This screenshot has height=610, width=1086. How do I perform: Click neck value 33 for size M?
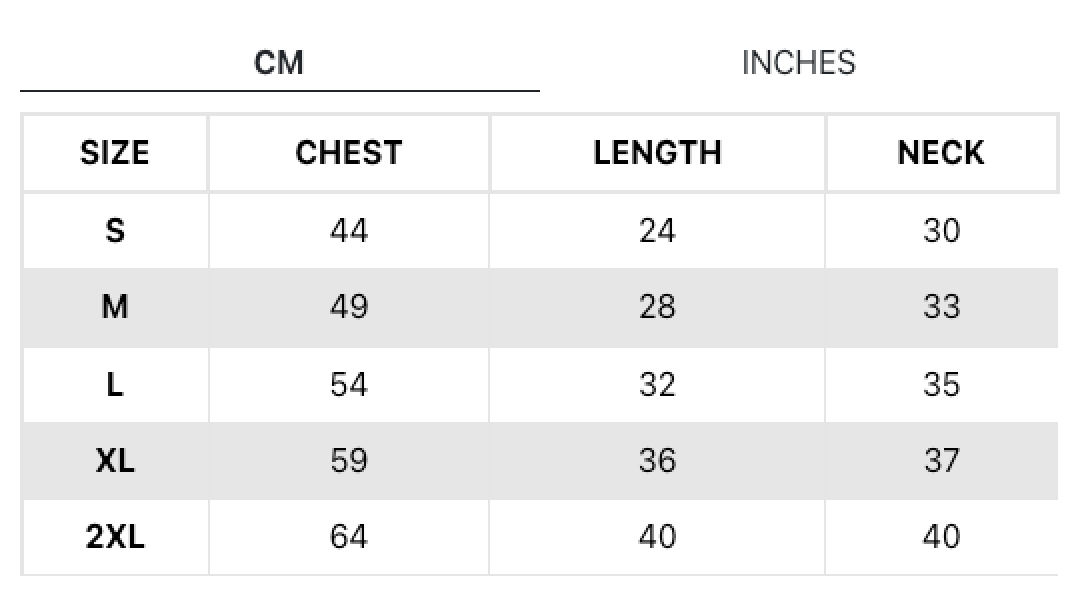click(x=941, y=307)
